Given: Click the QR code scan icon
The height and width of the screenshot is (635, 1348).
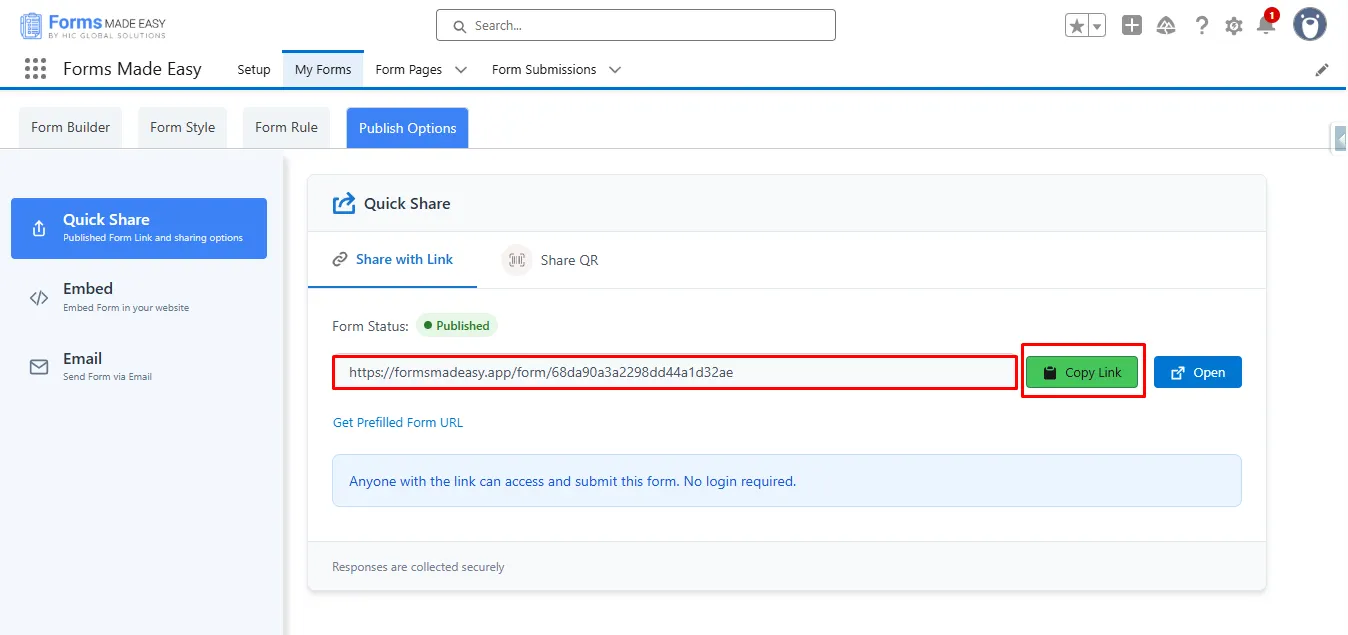Looking at the screenshot, I should pos(517,260).
